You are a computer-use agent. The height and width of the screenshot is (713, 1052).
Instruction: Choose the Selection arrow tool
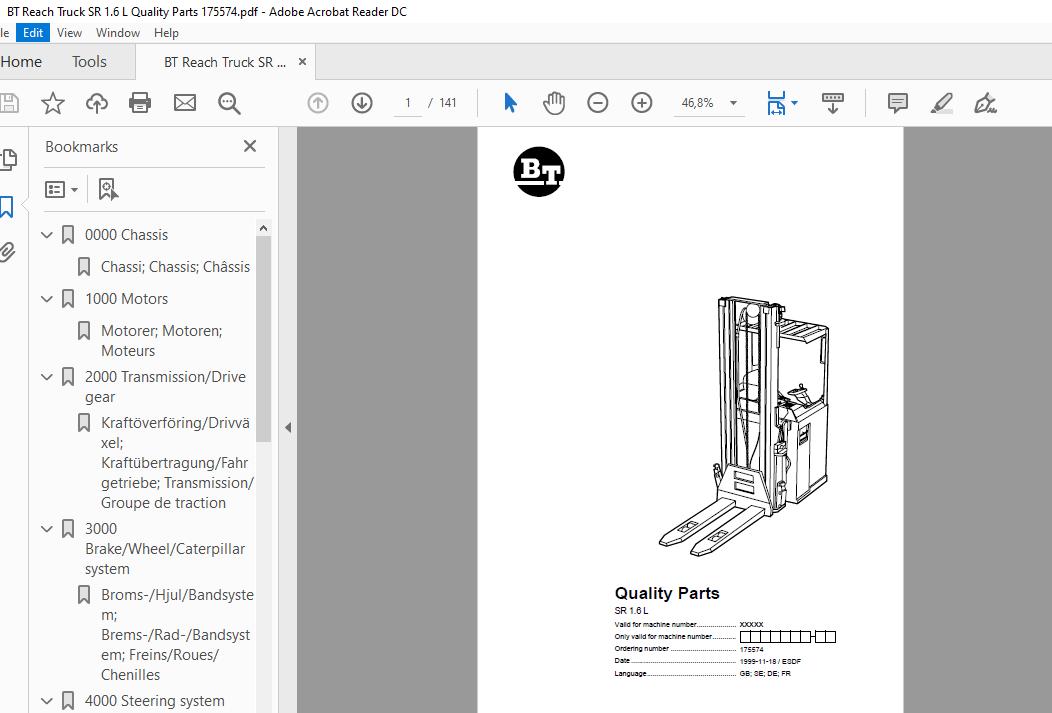click(511, 103)
